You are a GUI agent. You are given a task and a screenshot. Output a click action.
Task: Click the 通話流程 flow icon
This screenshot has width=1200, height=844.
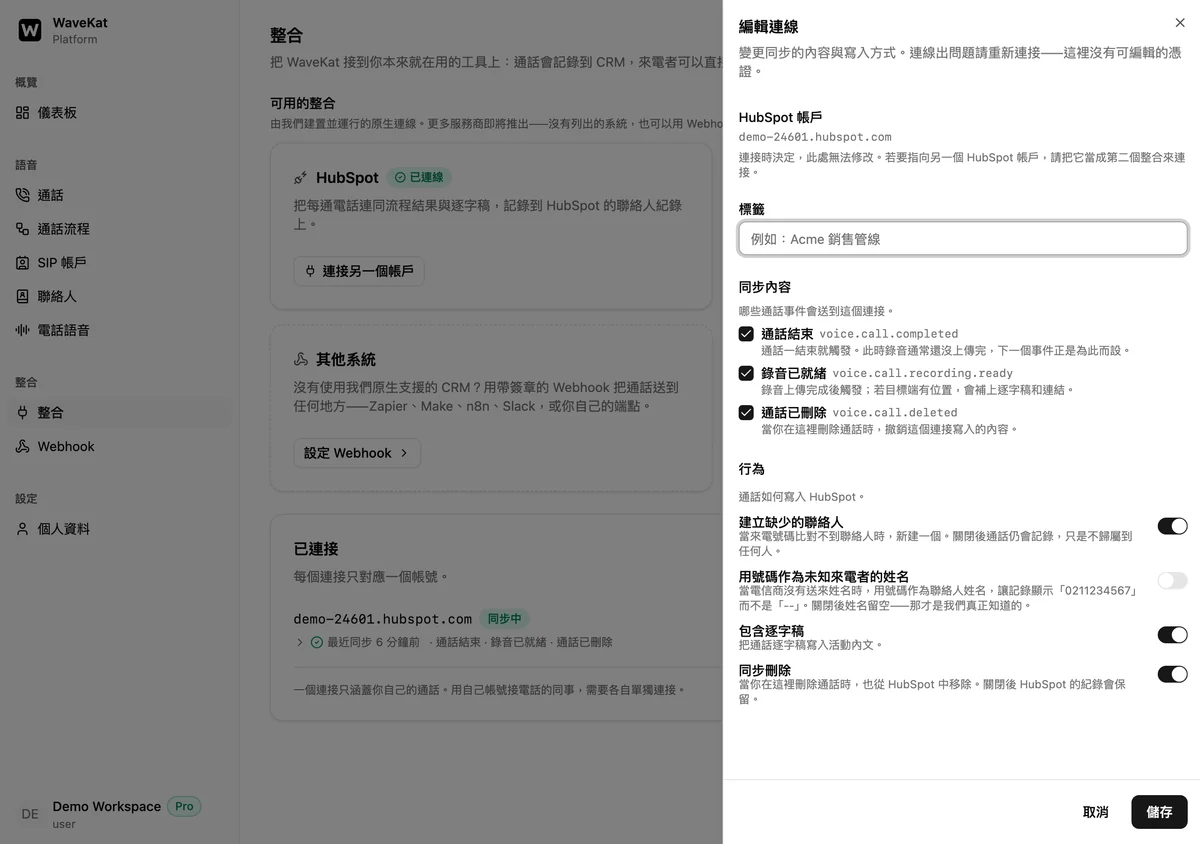click(x=23, y=229)
